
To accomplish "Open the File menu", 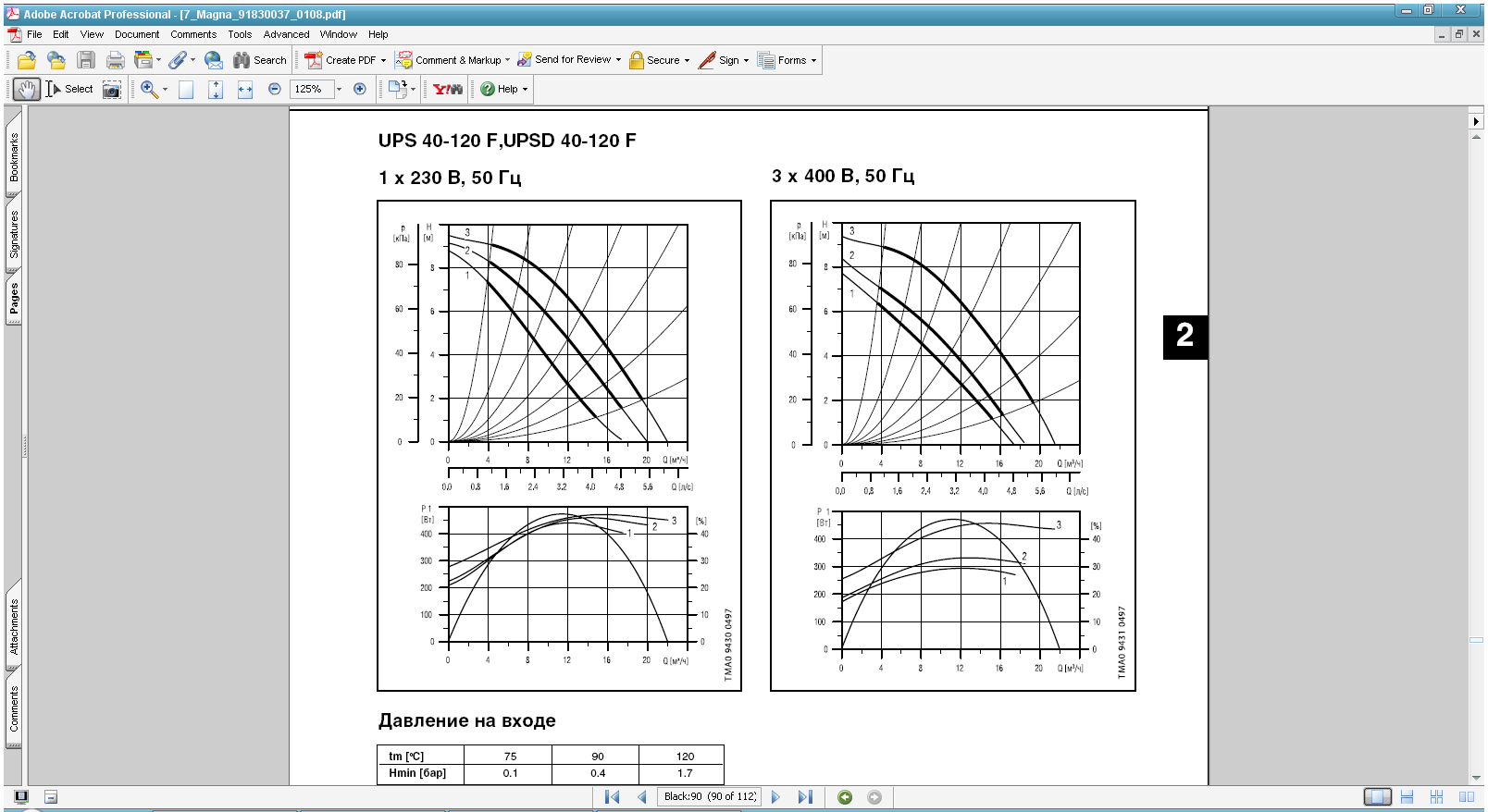I will coord(34,34).
